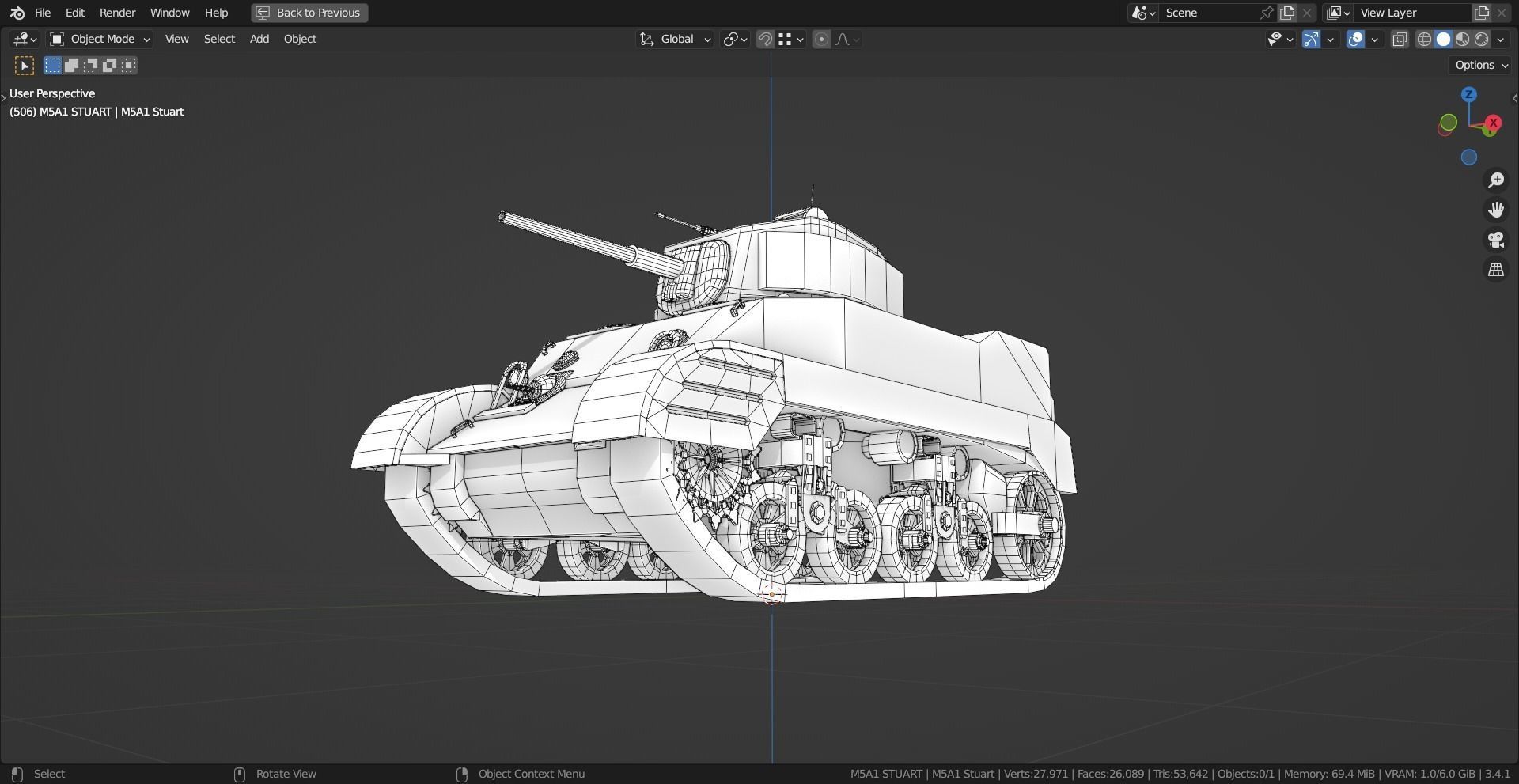Choose the Set New Selection mode
The image size is (1519, 784).
coord(52,65)
